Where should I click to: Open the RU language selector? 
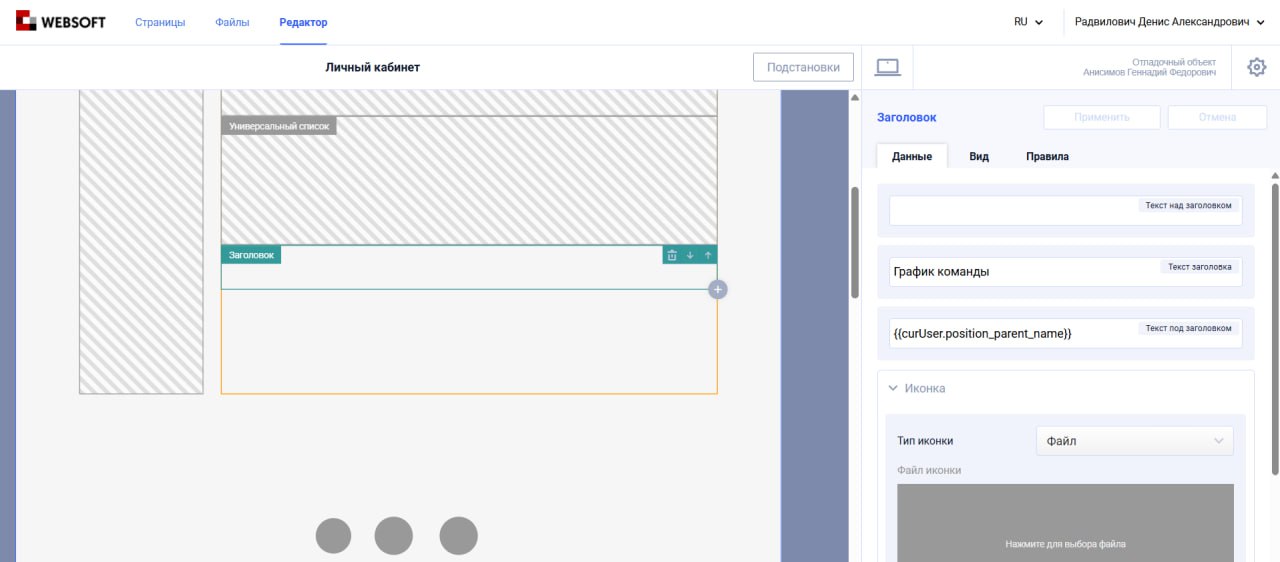(1028, 22)
